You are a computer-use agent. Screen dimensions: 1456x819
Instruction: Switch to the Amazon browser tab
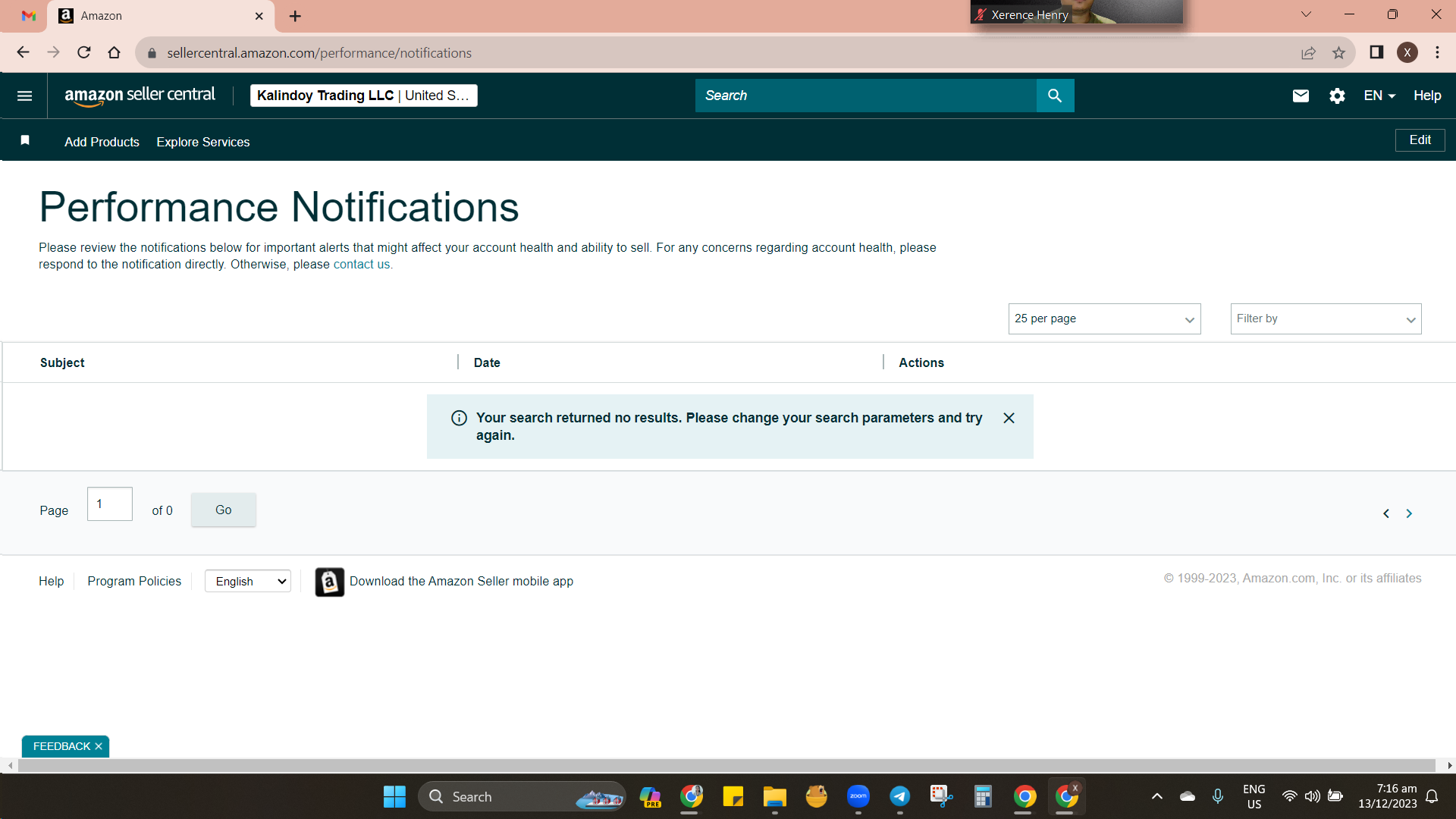click(x=161, y=16)
